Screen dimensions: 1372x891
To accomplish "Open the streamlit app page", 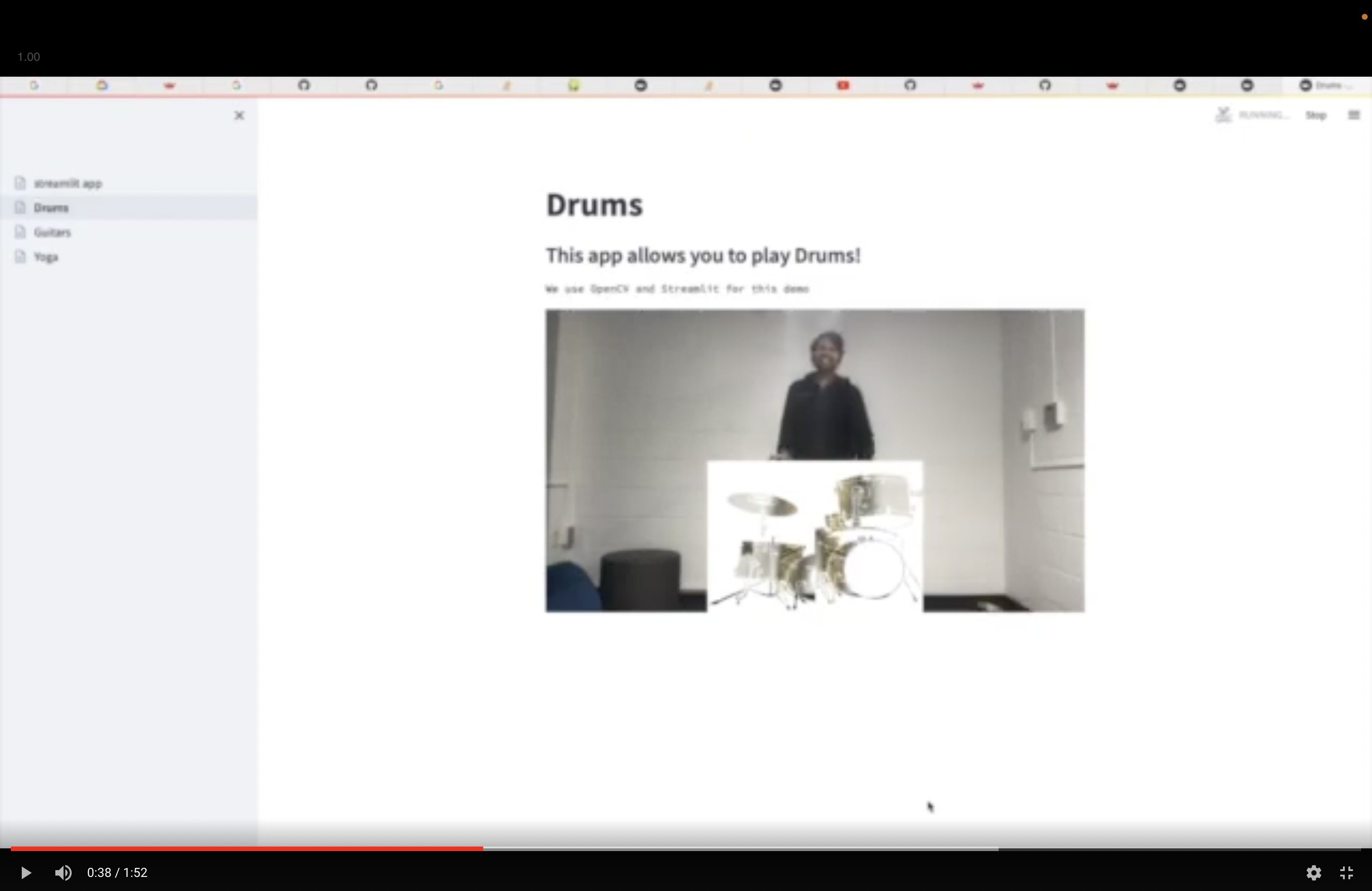I will click(x=68, y=183).
